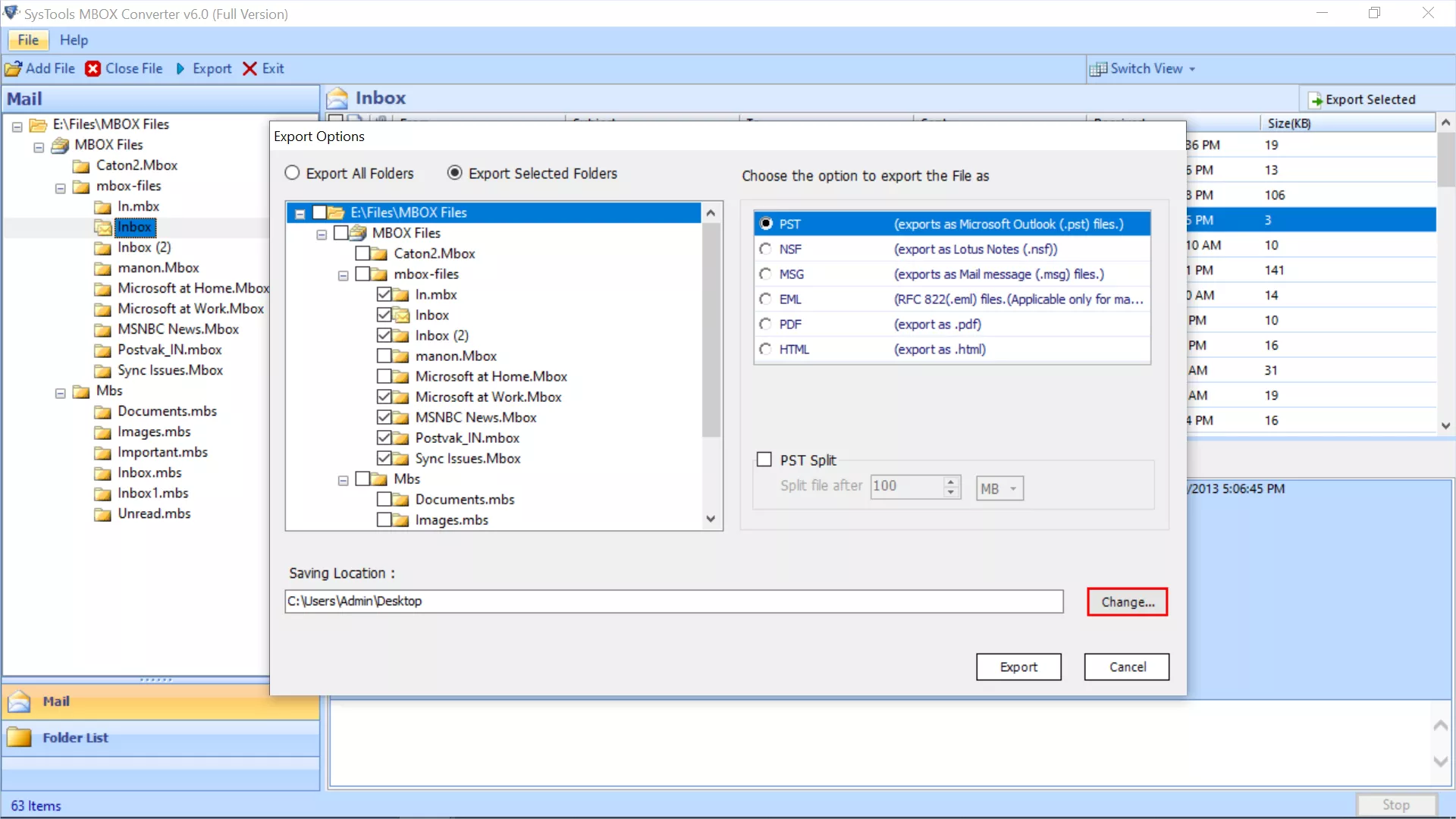This screenshot has height=819, width=1456.
Task: Enable the PST Split checkbox
Action: click(764, 460)
